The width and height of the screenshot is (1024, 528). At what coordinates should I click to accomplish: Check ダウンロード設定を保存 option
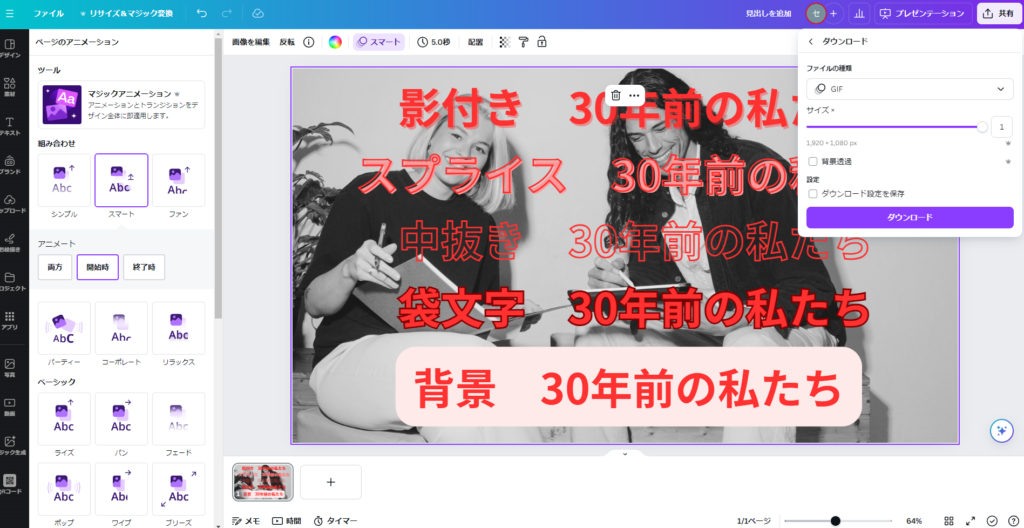tap(813, 193)
